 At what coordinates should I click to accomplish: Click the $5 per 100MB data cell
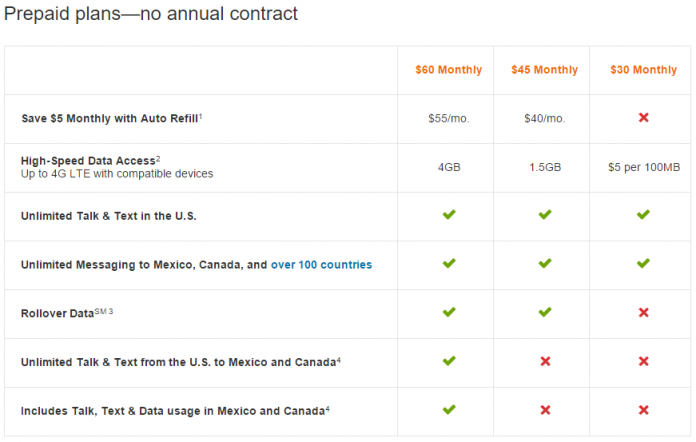pos(644,167)
